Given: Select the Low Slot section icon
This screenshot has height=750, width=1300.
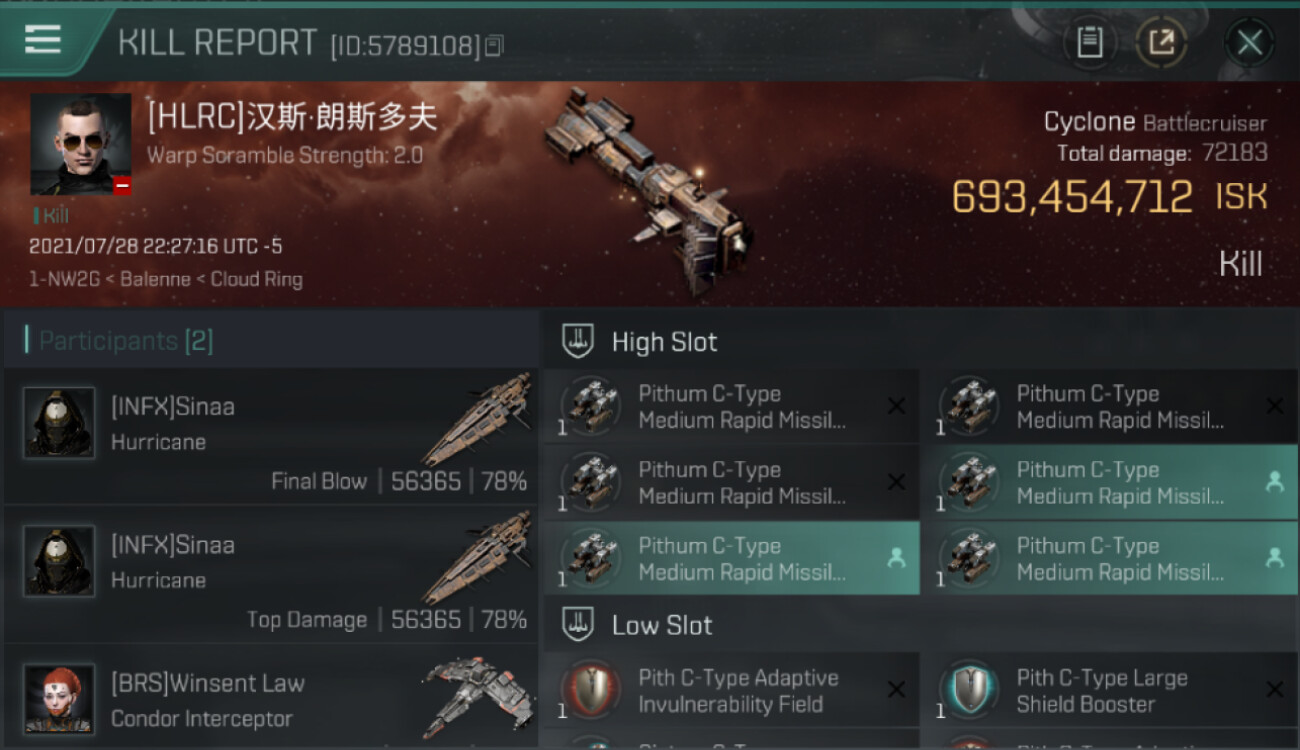Looking at the screenshot, I should (x=578, y=625).
